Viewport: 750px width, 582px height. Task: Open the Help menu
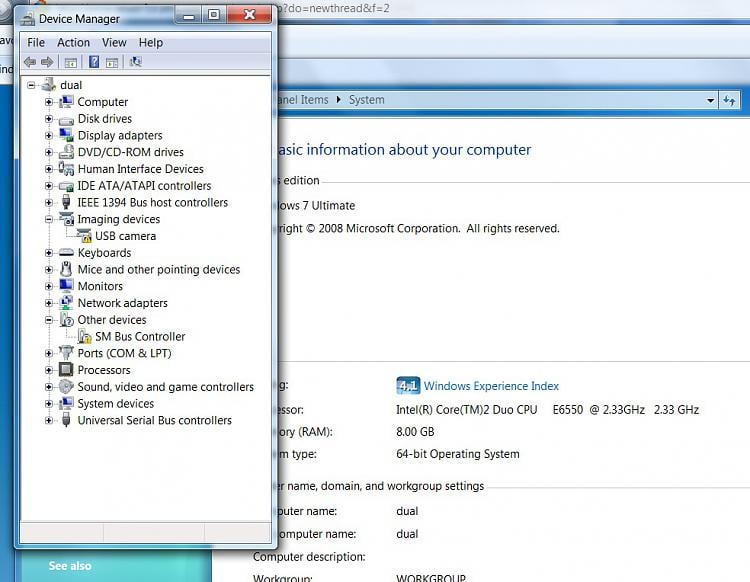(x=151, y=43)
